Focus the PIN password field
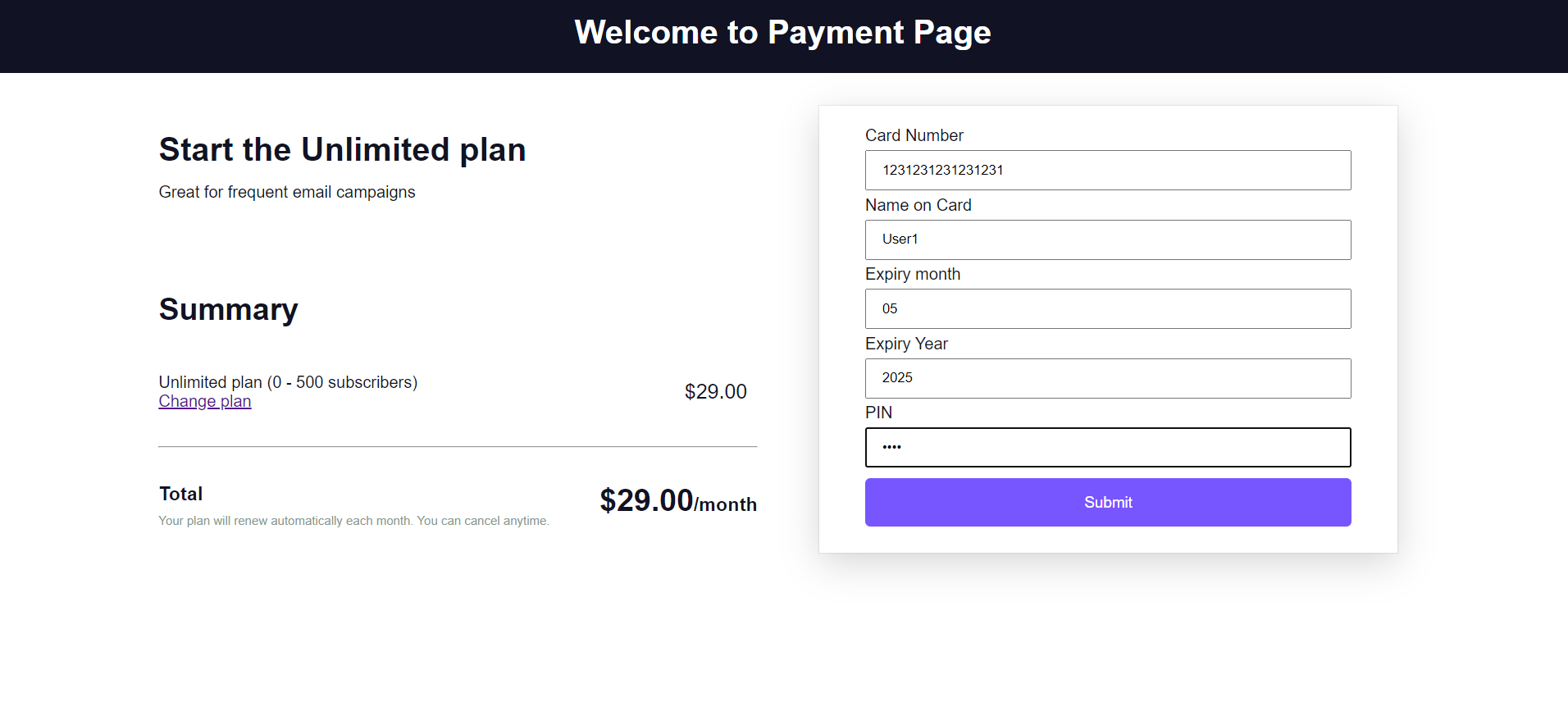Image resolution: width=1568 pixels, height=716 pixels. pos(1108,447)
